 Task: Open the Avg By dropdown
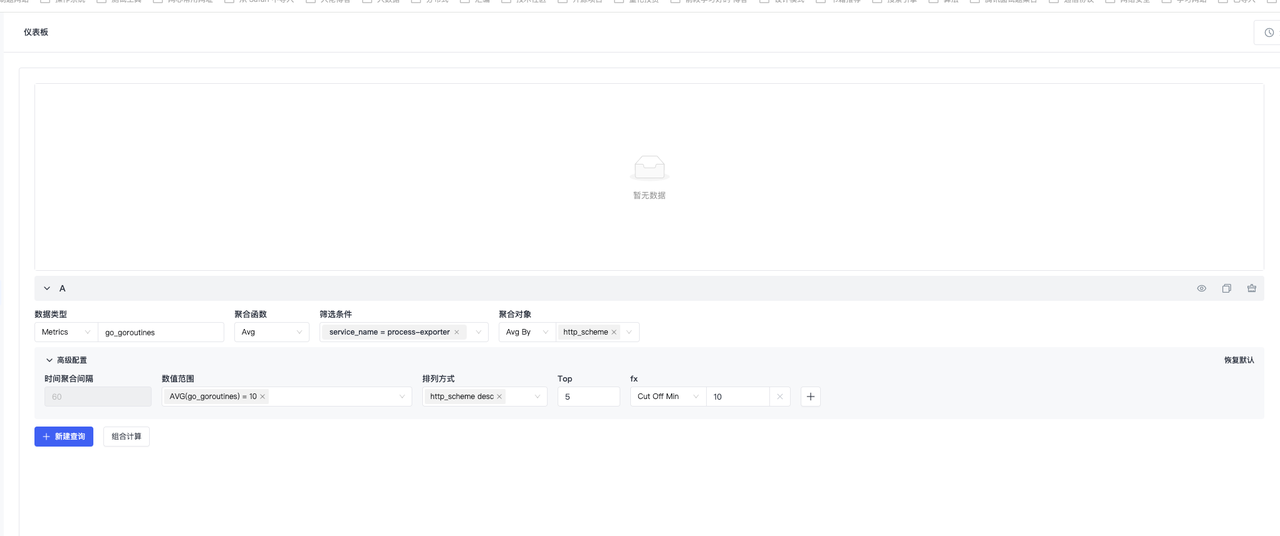tap(527, 332)
